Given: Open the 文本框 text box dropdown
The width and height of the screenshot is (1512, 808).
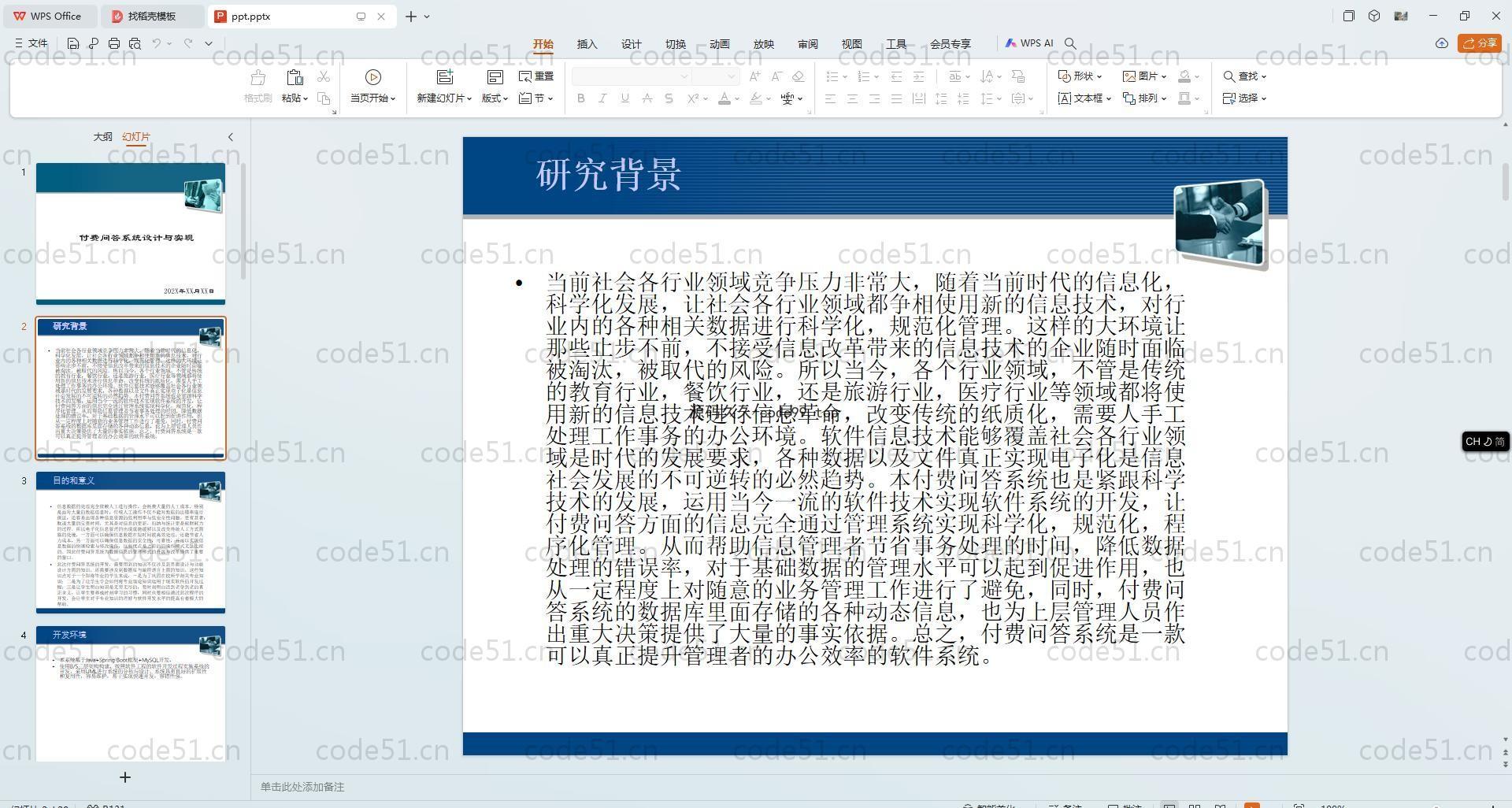Looking at the screenshot, I should (x=1084, y=98).
